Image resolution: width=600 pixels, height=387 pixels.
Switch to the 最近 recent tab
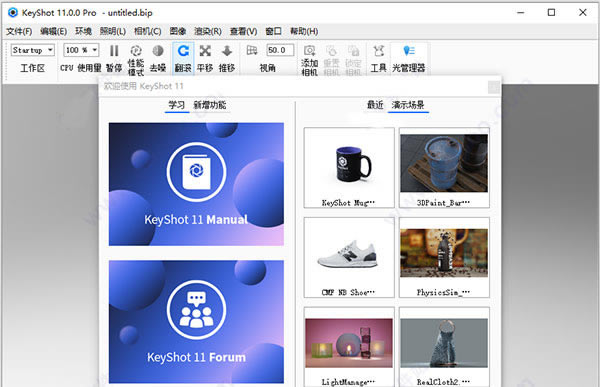coord(375,105)
